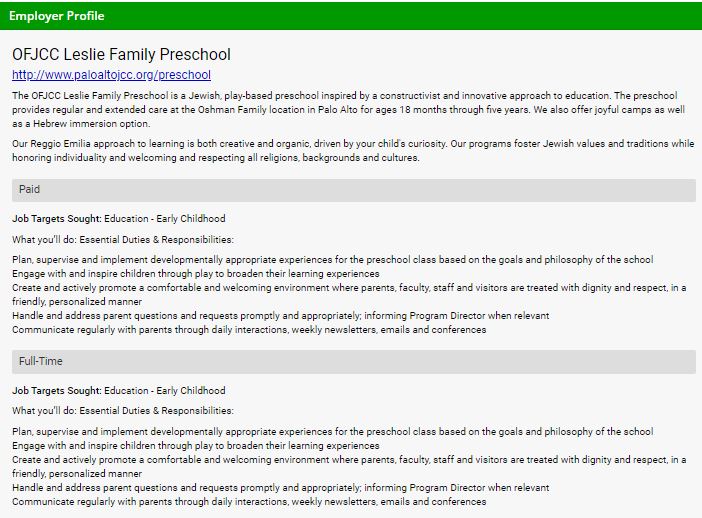The image size is (702, 518).
Task: Click "Job Targets Sought" label under Full-Time
Action: (57, 391)
